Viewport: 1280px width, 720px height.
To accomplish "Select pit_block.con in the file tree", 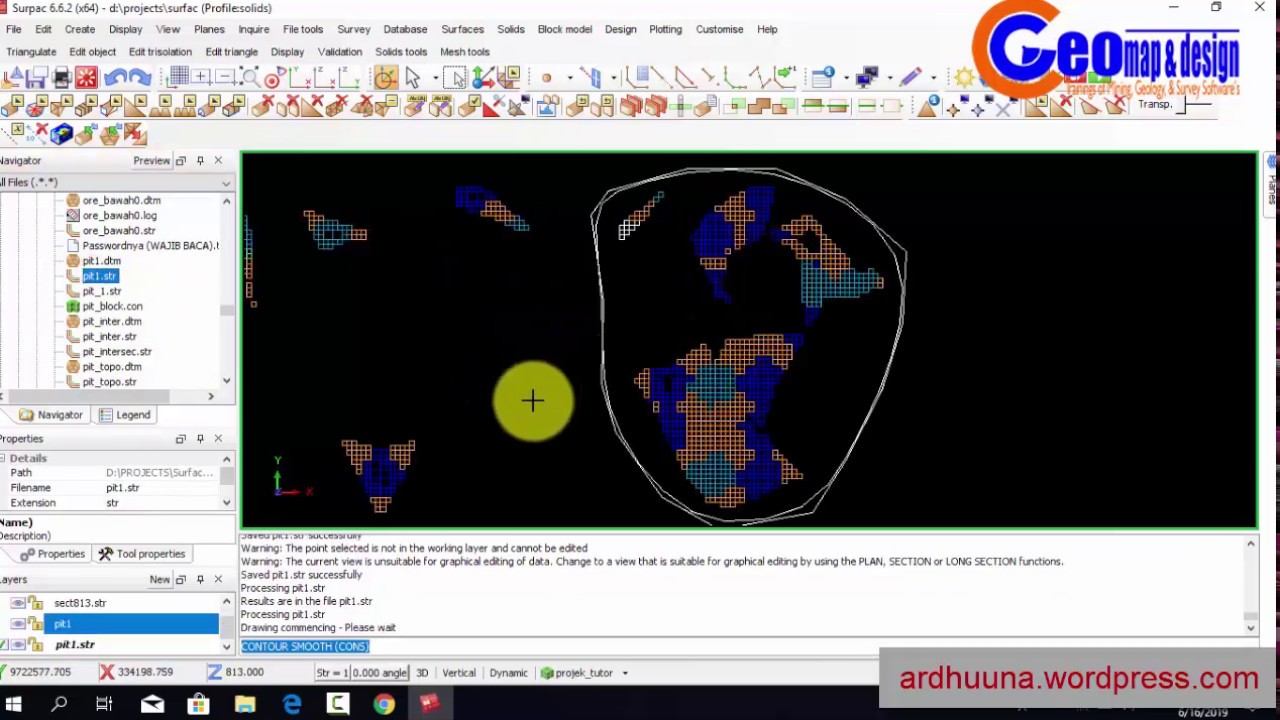I will [112, 306].
